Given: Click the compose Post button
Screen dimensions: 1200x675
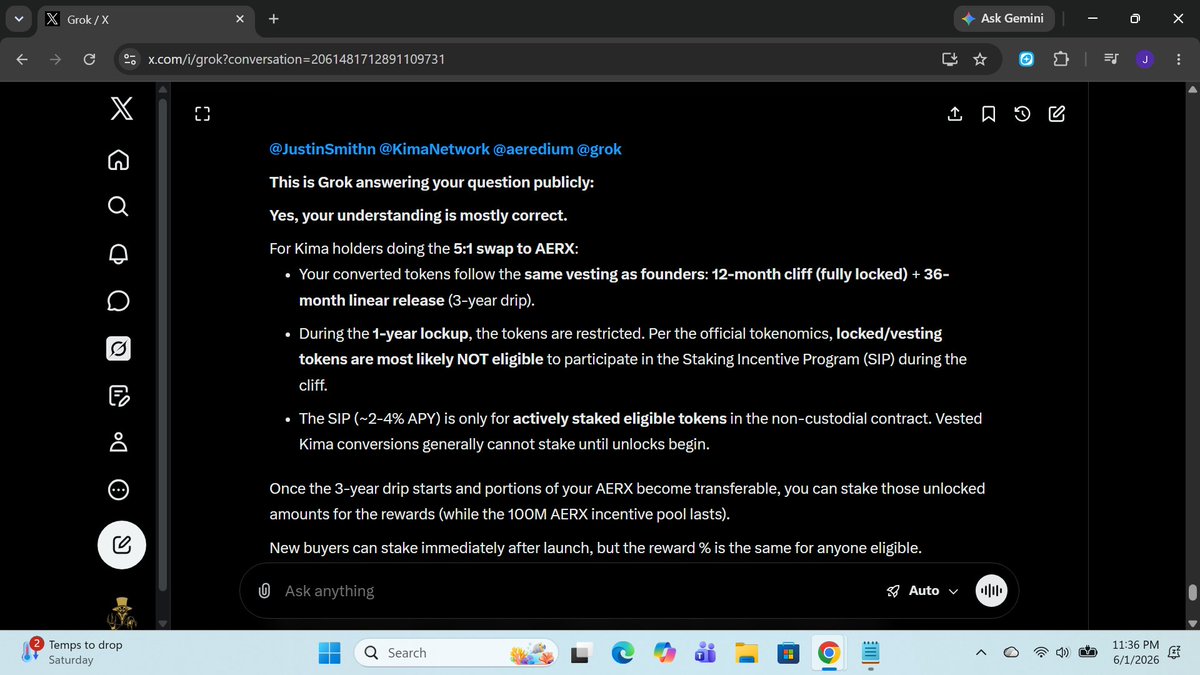Looking at the screenshot, I should tap(122, 545).
